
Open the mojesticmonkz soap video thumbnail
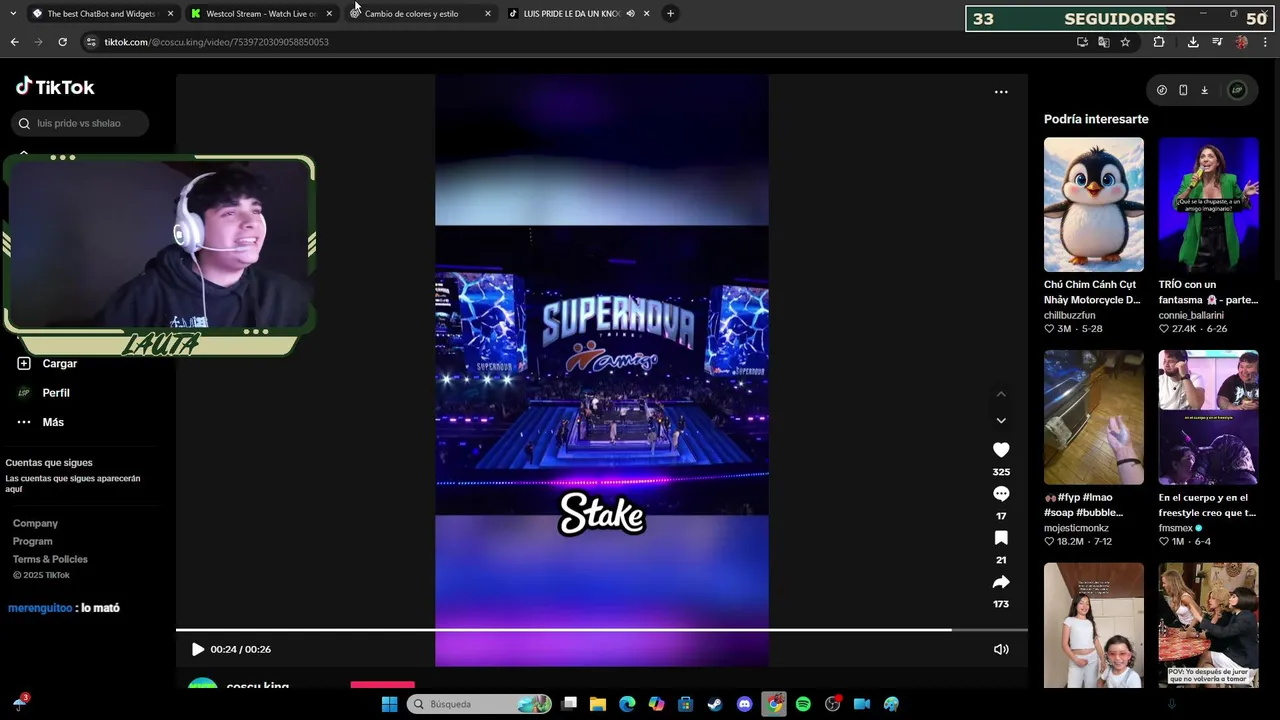click(x=1093, y=417)
